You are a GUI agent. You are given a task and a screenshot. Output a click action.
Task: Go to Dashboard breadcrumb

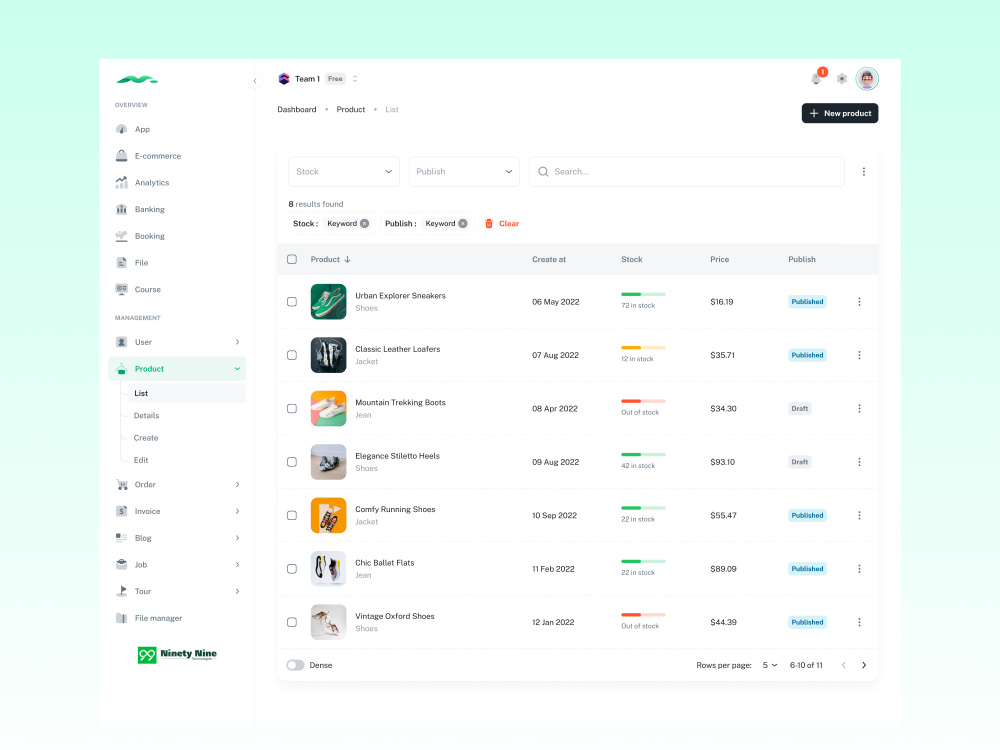tap(297, 110)
